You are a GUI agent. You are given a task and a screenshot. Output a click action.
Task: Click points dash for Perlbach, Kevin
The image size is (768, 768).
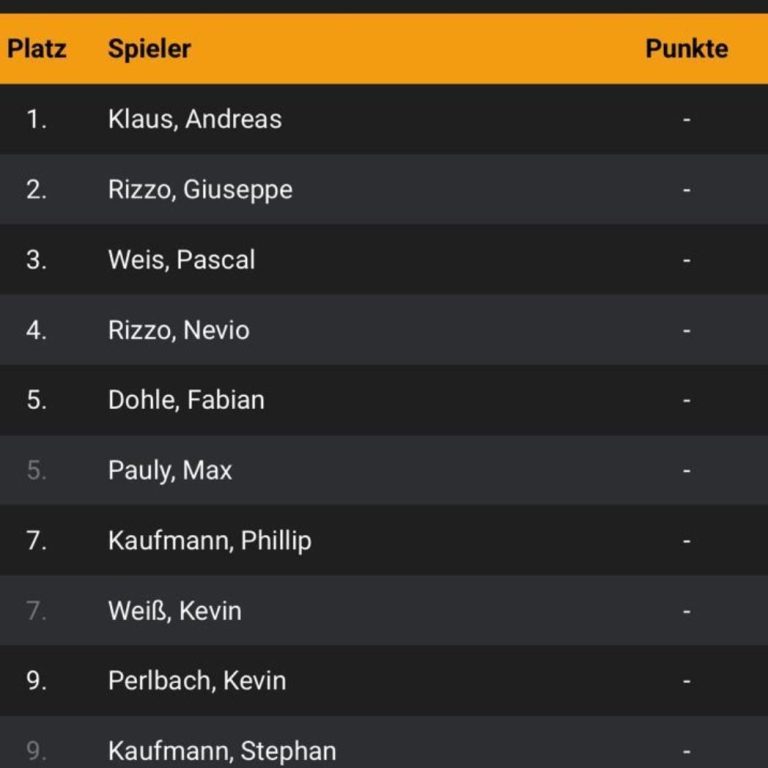point(687,681)
